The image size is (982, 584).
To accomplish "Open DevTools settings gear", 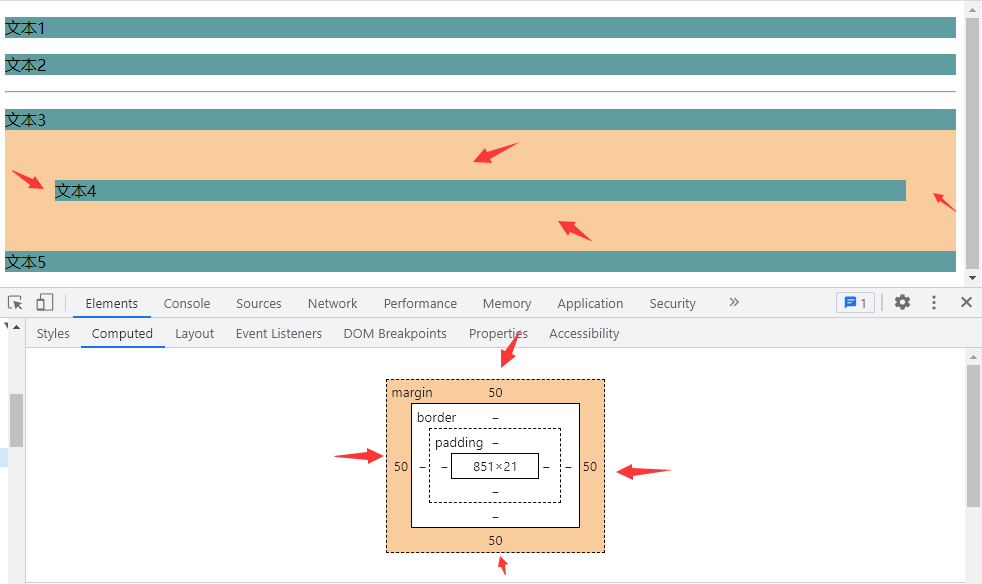I will [902, 303].
